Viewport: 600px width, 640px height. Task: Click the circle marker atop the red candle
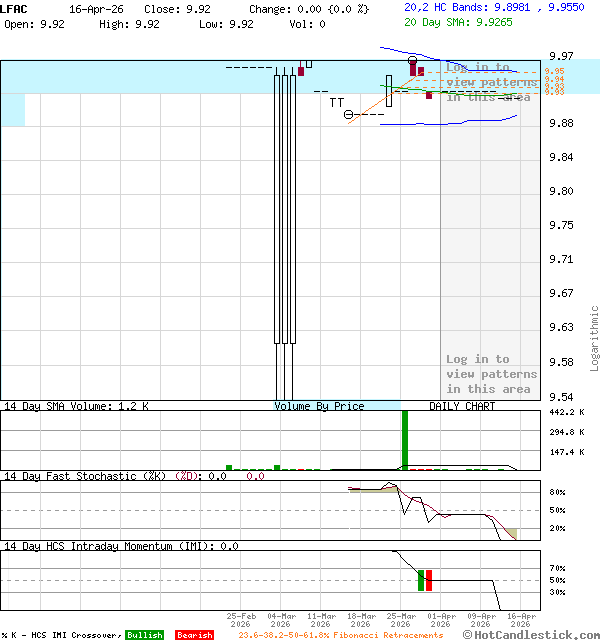tap(412, 61)
